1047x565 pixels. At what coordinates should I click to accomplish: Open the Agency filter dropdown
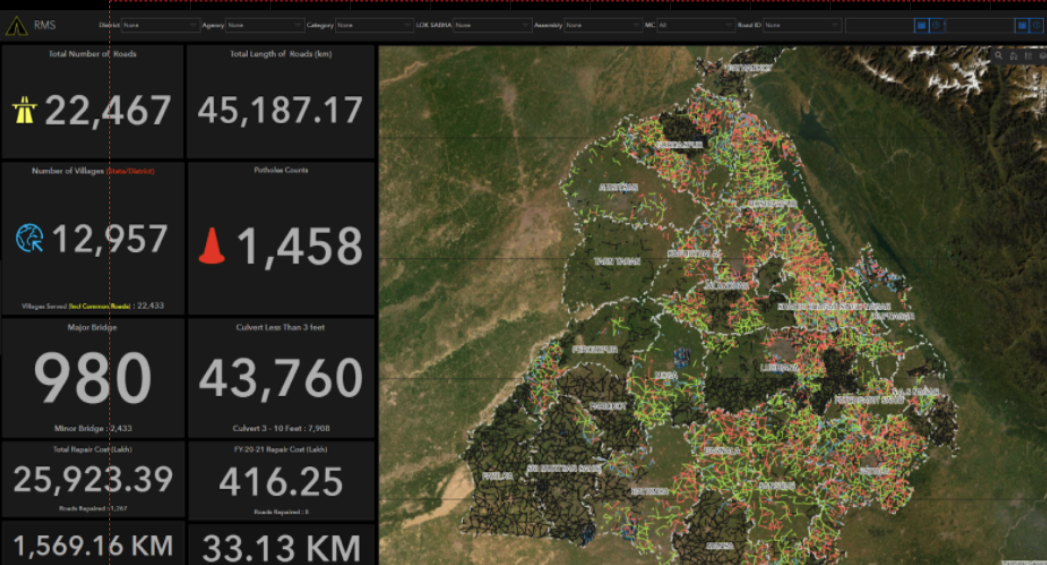(x=264, y=25)
